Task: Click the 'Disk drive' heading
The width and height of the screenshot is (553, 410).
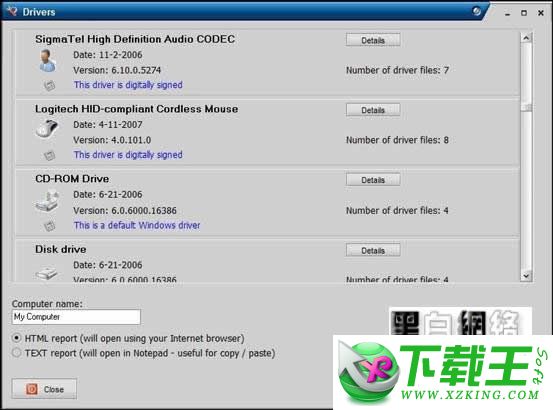Action: [61, 249]
